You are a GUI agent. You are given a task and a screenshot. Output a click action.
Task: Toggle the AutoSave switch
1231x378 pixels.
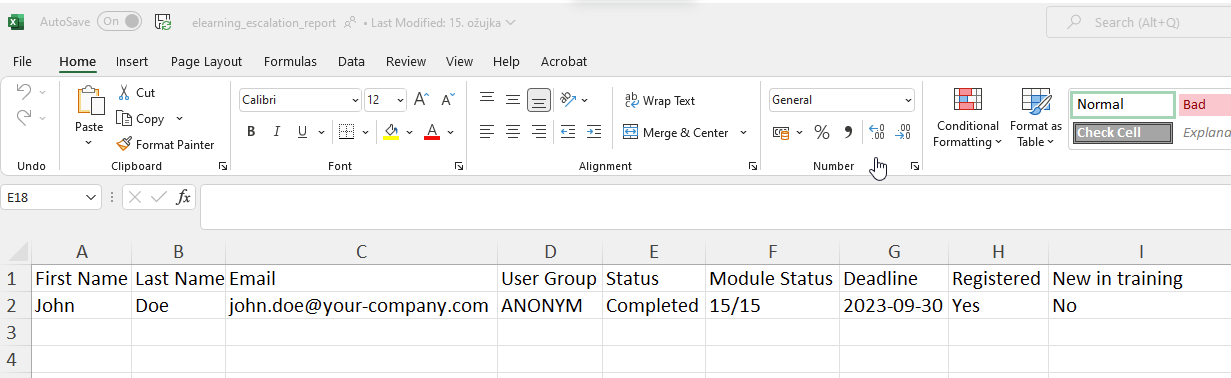(x=119, y=21)
